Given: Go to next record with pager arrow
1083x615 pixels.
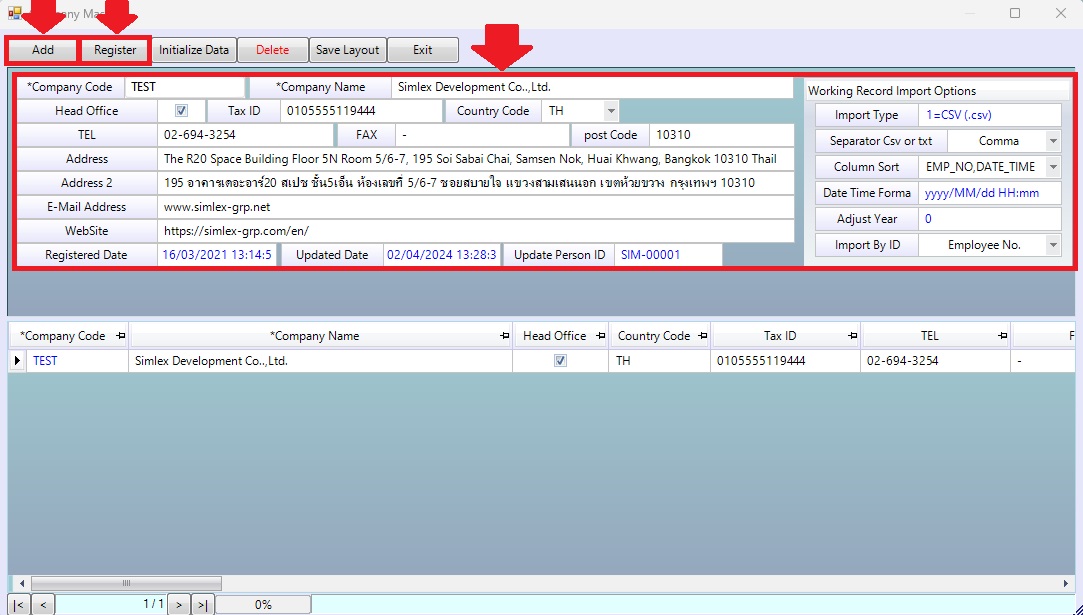Looking at the screenshot, I should [178, 604].
